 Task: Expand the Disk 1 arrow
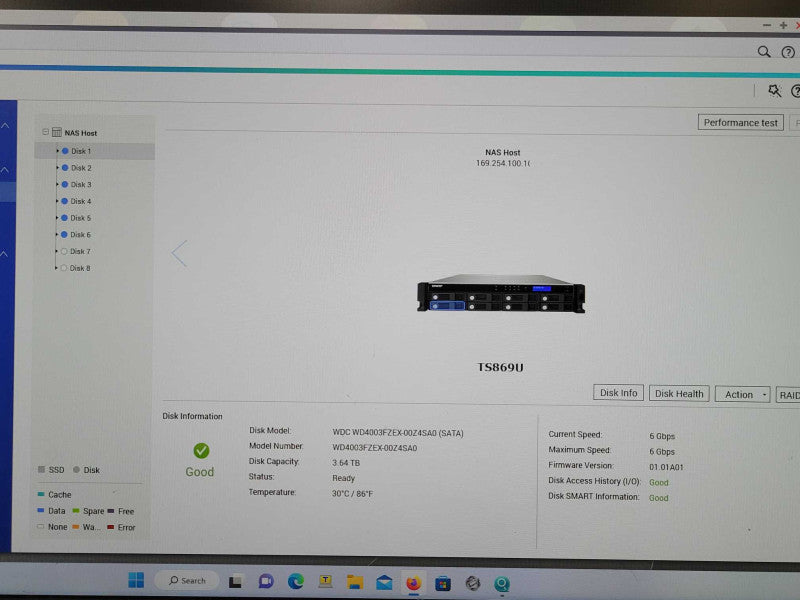pyautogui.click(x=58, y=151)
